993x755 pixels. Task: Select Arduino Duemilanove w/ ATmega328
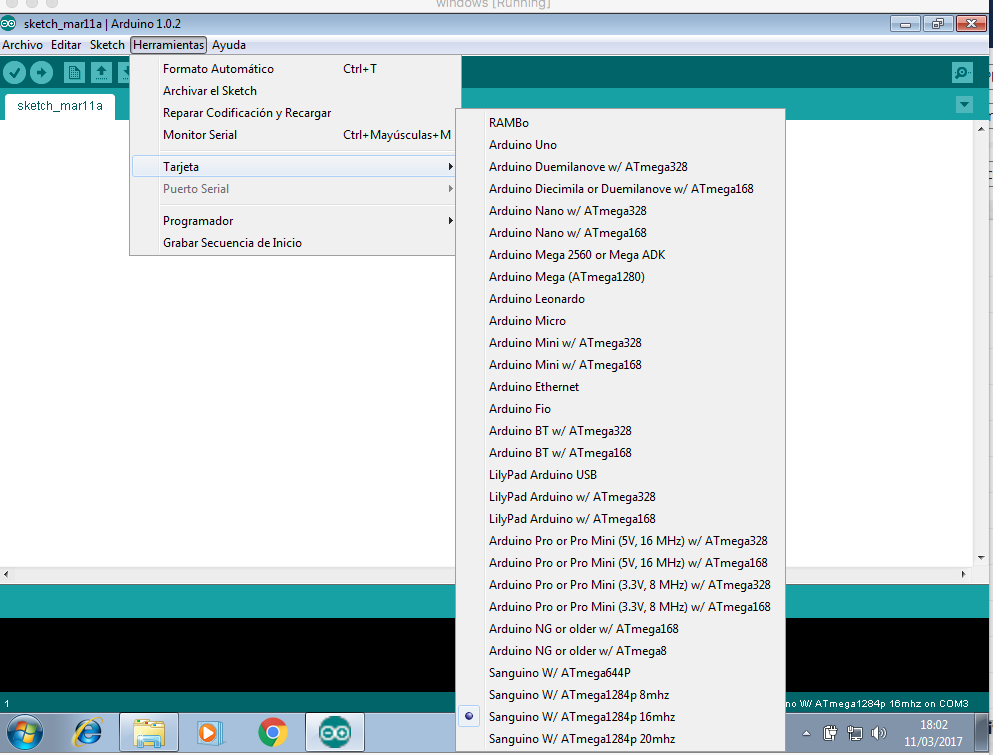[621, 167]
